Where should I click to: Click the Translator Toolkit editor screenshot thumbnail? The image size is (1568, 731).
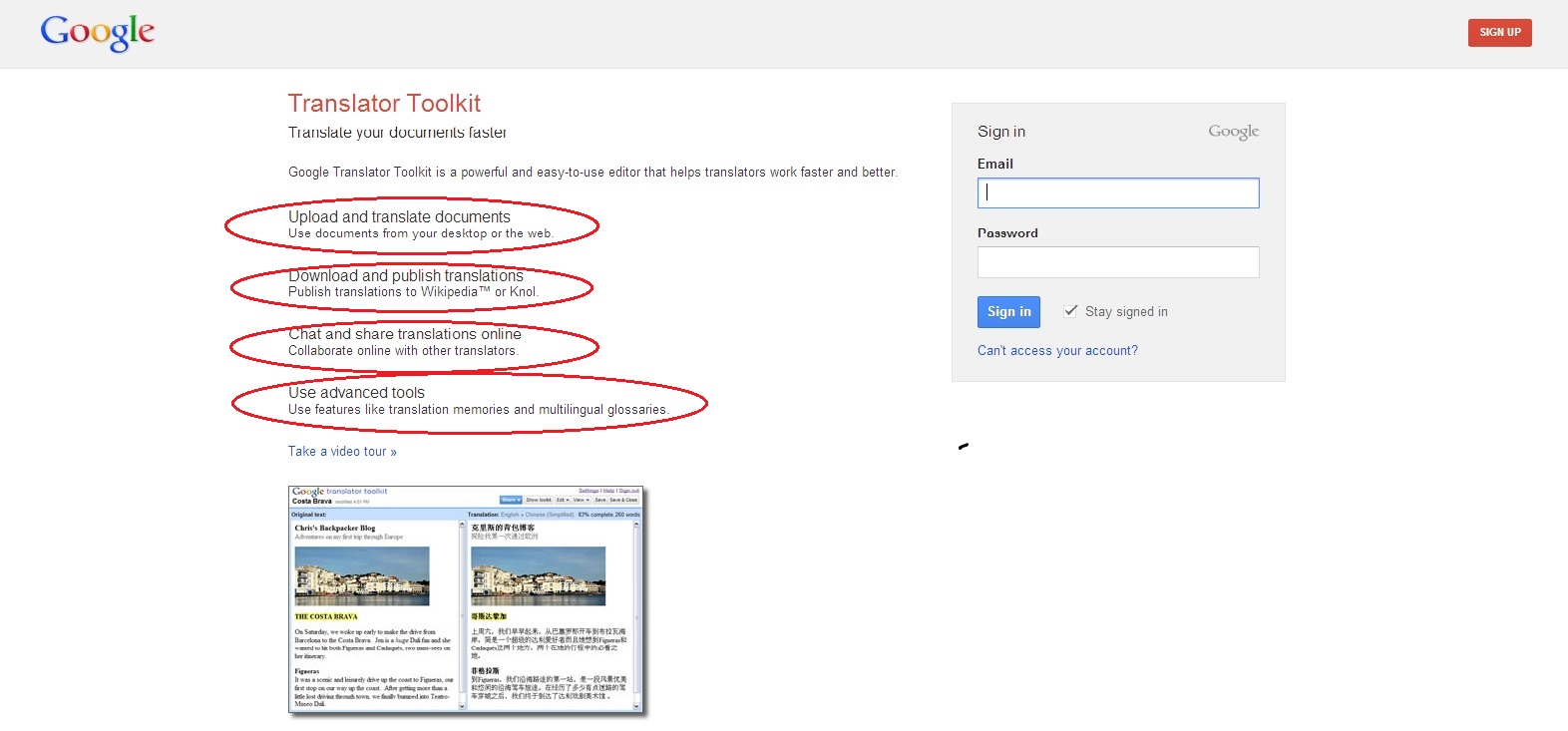tap(467, 599)
